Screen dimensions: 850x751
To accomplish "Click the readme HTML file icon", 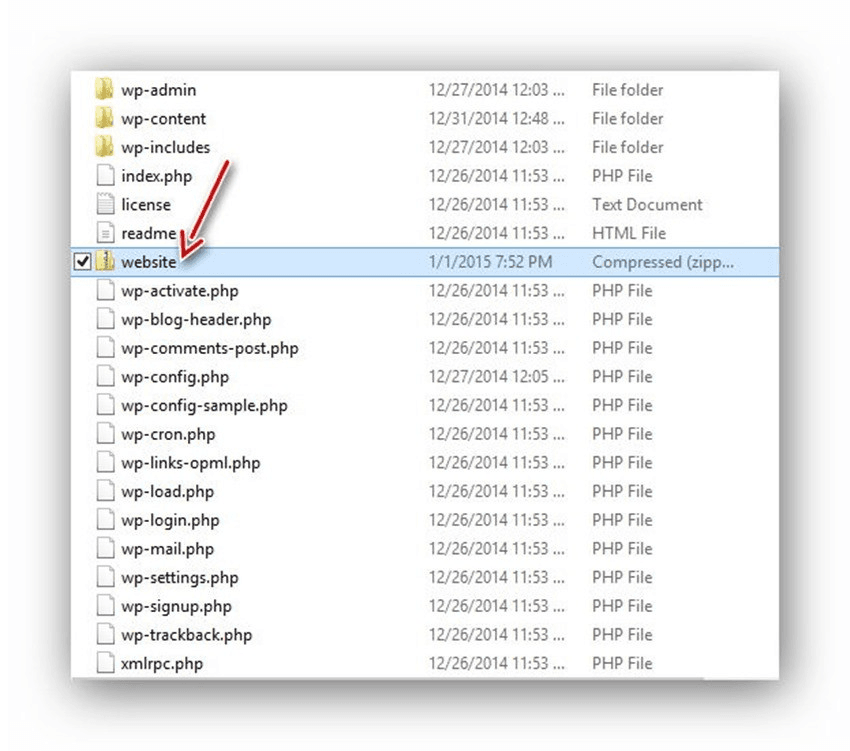I will coord(105,233).
